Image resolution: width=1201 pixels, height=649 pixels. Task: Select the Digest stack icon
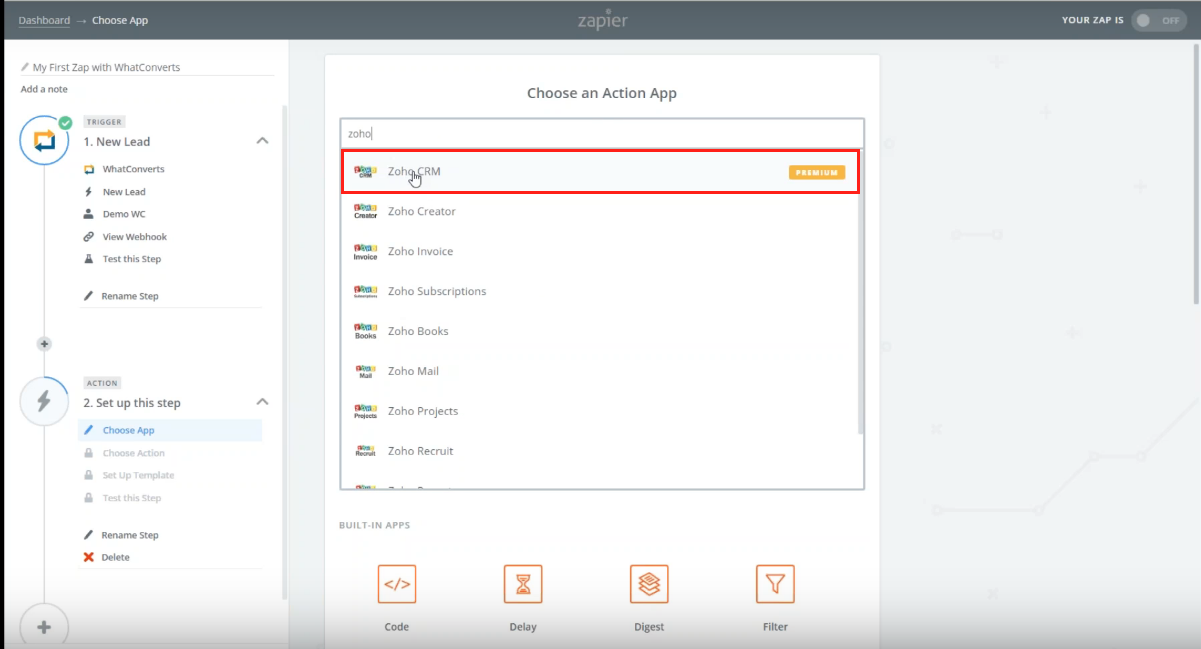click(649, 584)
